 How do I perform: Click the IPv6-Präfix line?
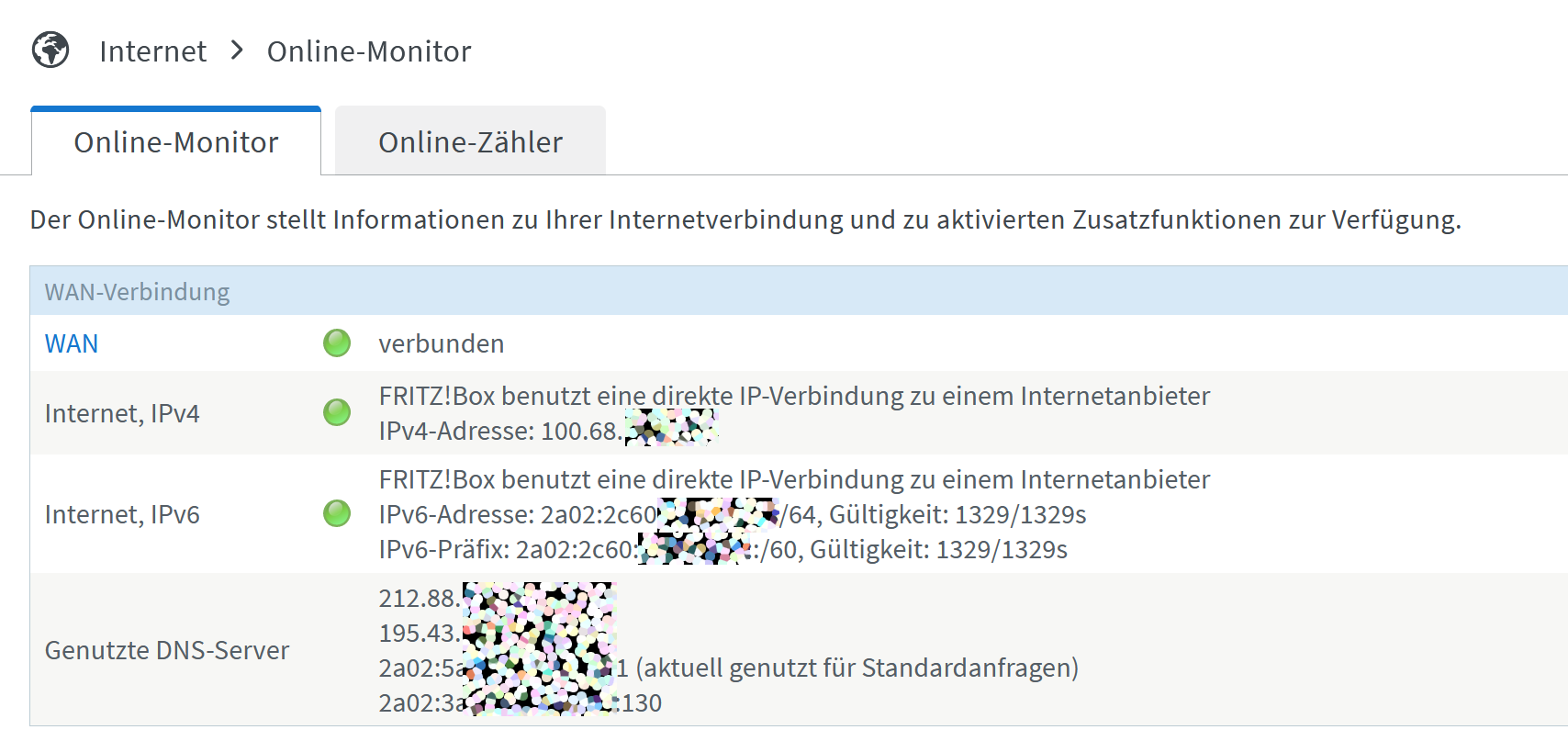click(723, 549)
